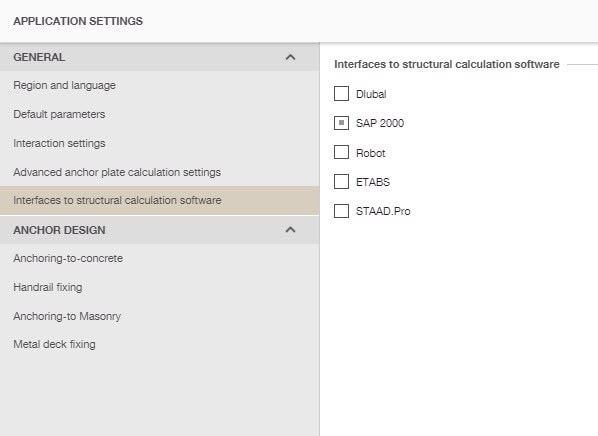Collapse the GENERAL section chevron
Viewport: 598px width, 436px height.
click(290, 57)
